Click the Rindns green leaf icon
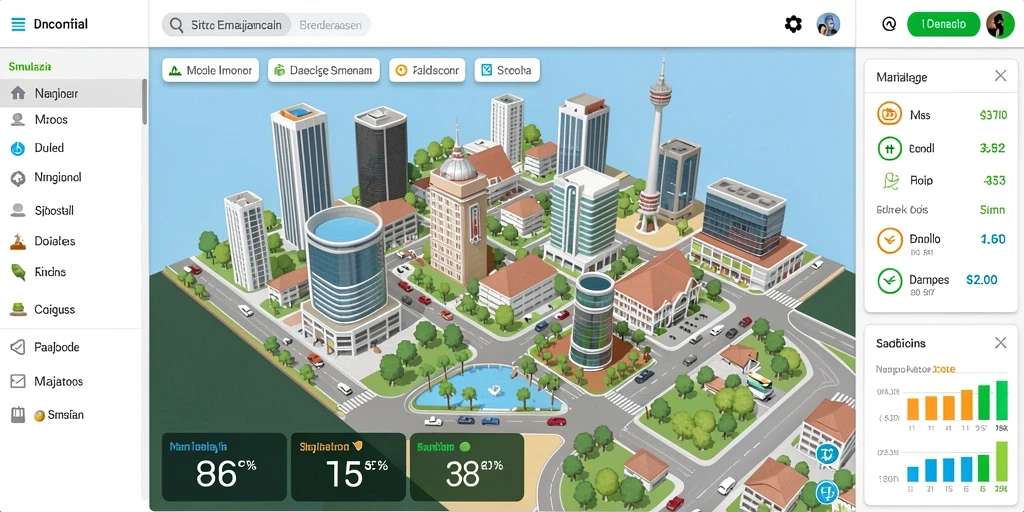The width and height of the screenshot is (1024, 512). click(18, 272)
